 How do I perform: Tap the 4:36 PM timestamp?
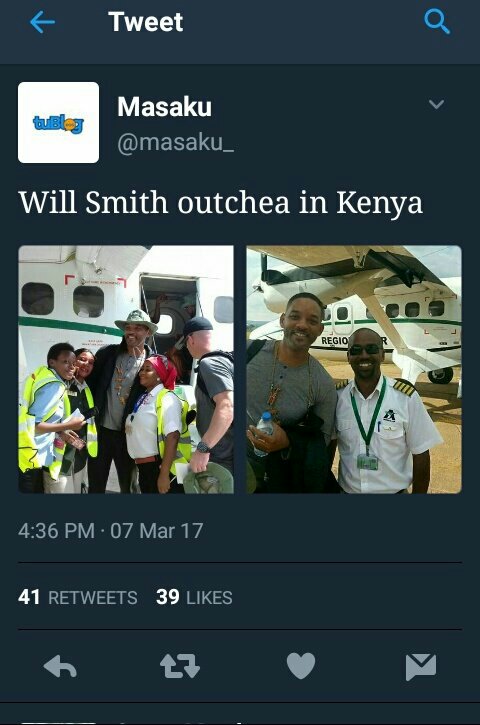(56, 531)
